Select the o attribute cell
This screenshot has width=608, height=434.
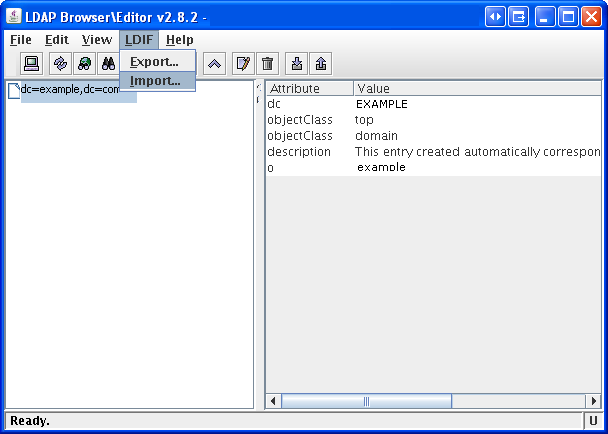(310, 168)
